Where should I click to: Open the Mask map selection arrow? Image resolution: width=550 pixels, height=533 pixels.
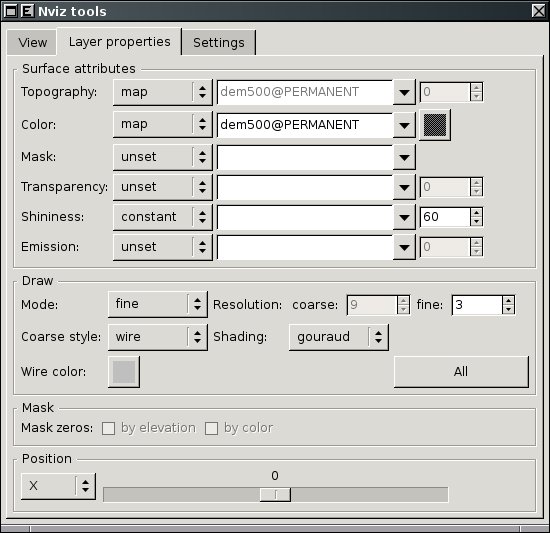point(404,157)
